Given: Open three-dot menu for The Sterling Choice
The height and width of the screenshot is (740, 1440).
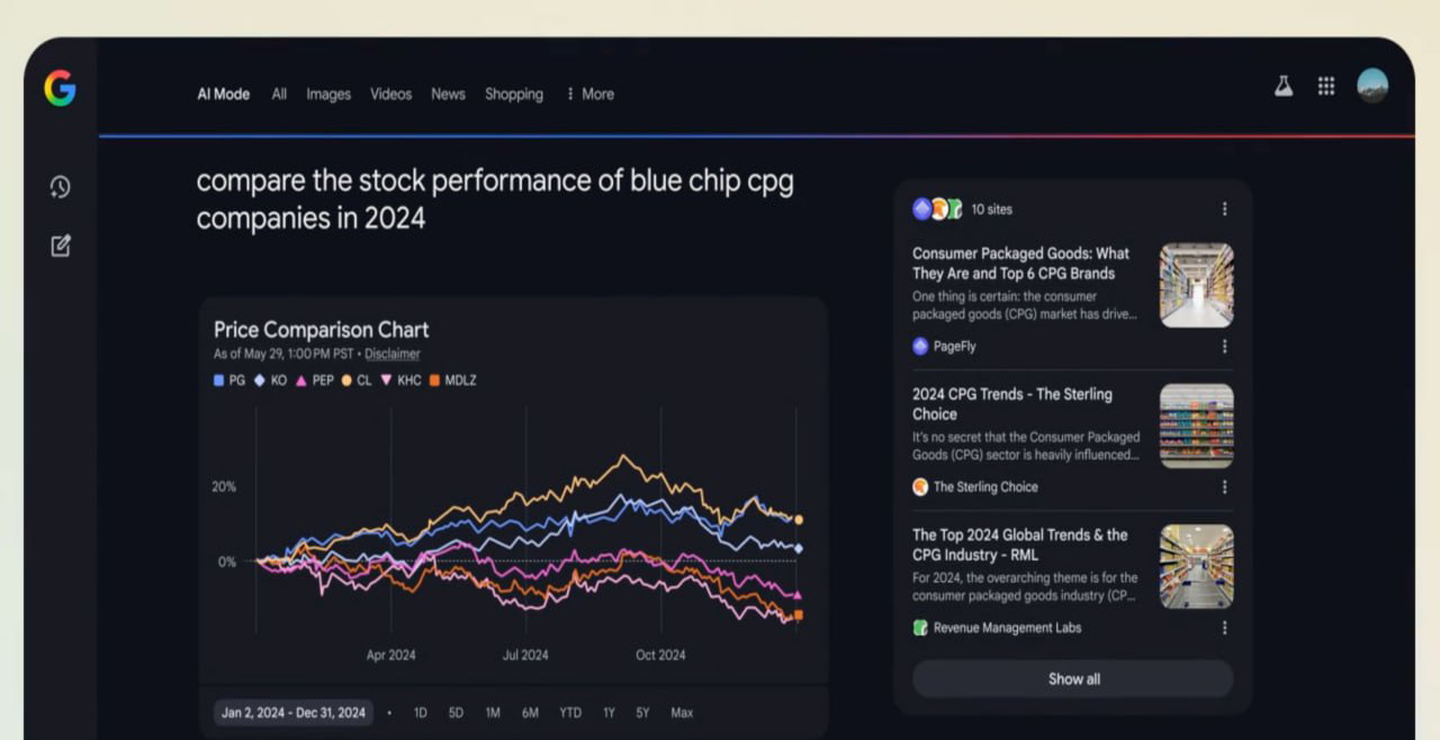Looking at the screenshot, I should [1224, 487].
